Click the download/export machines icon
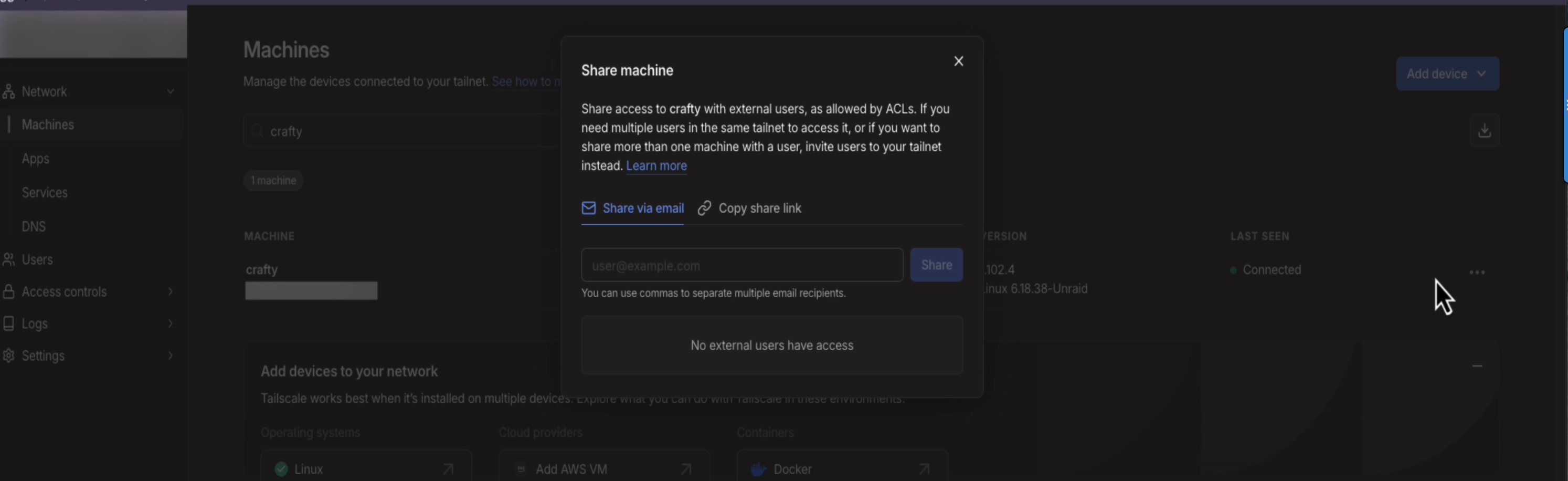The height and width of the screenshot is (481, 1568). pos(1484,130)
